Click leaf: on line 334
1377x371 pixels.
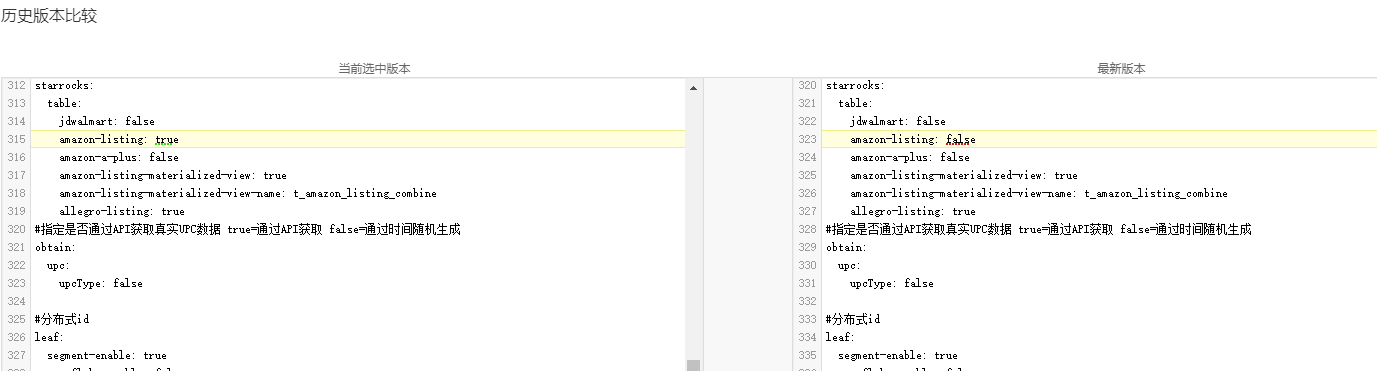point(840,337)
